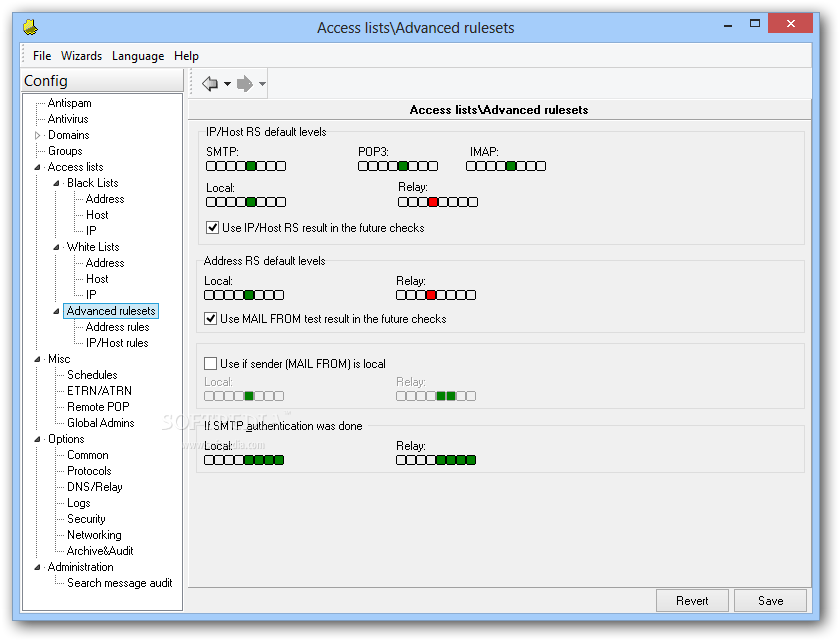Screen dimensions: 840x641
Task: Select Address under White Lists
Action: point(105,263)
